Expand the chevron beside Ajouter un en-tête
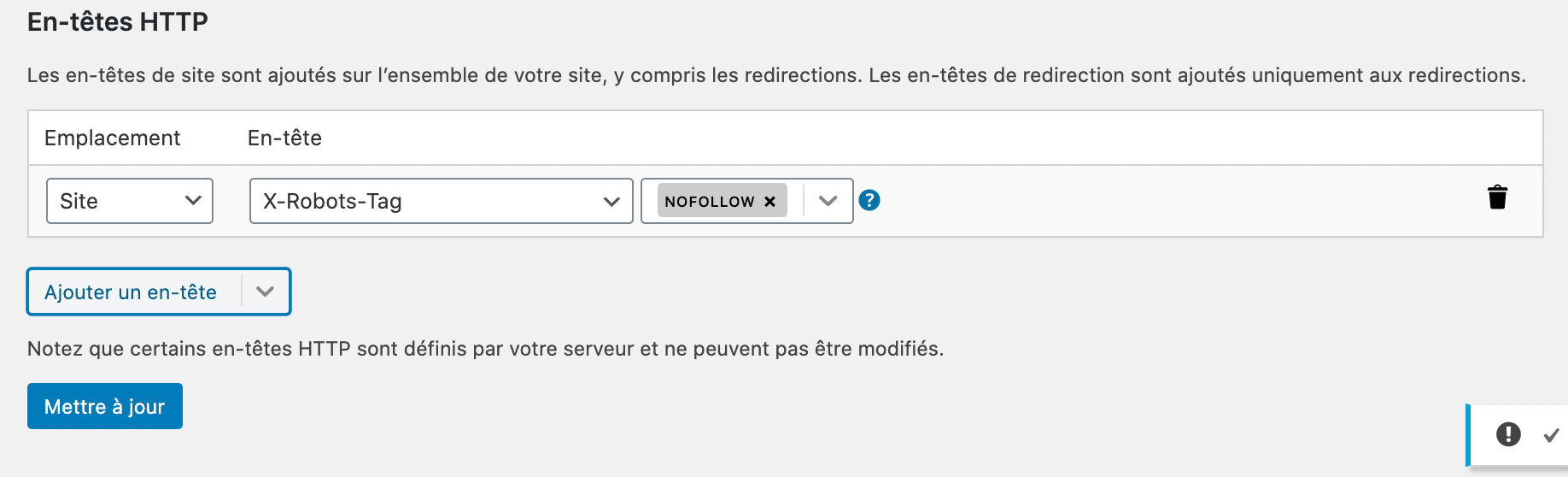This screenshot has height=477, width=1568. pyautogui.click(x=266, y=291)
